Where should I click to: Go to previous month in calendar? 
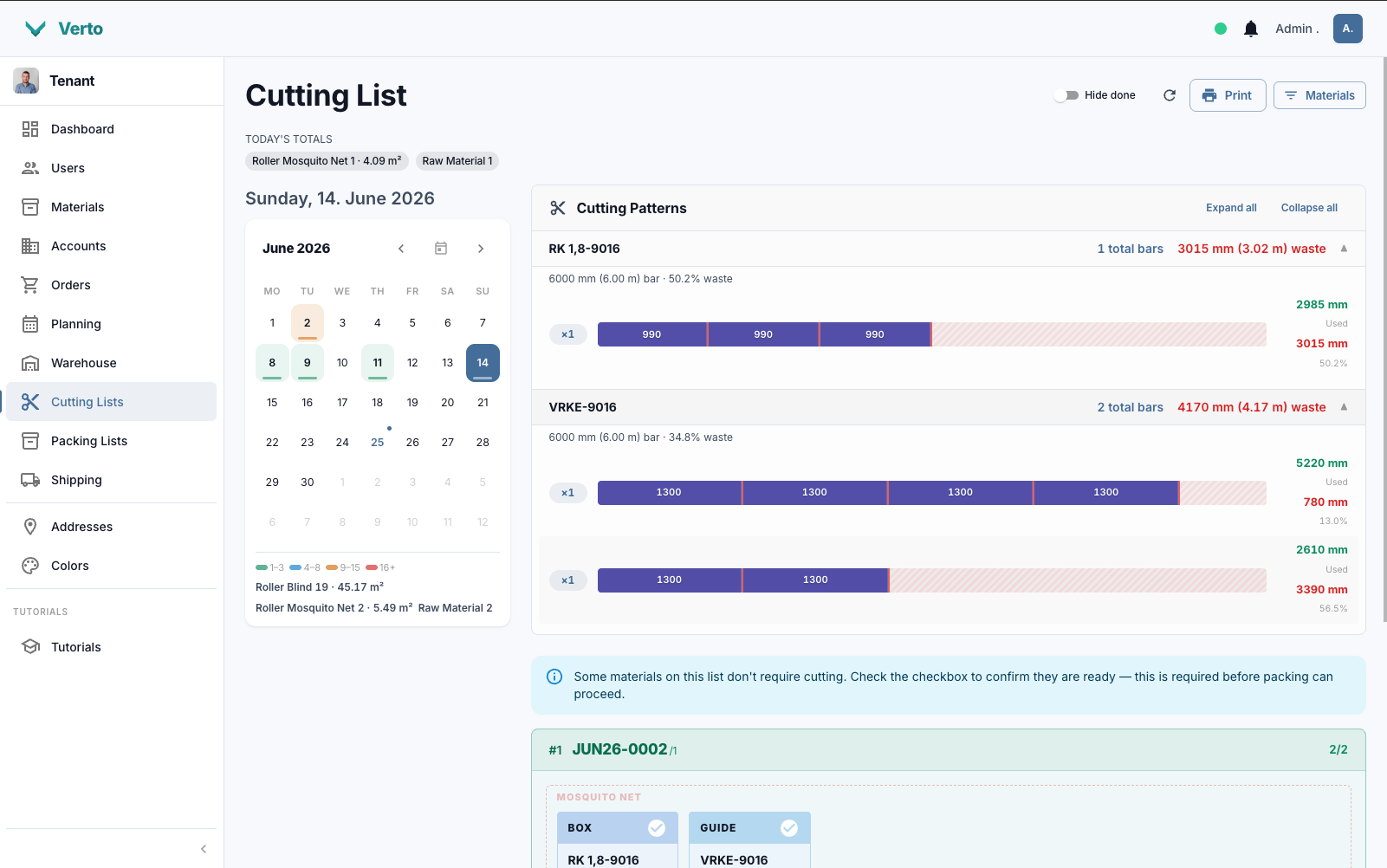tap(401, 249)
